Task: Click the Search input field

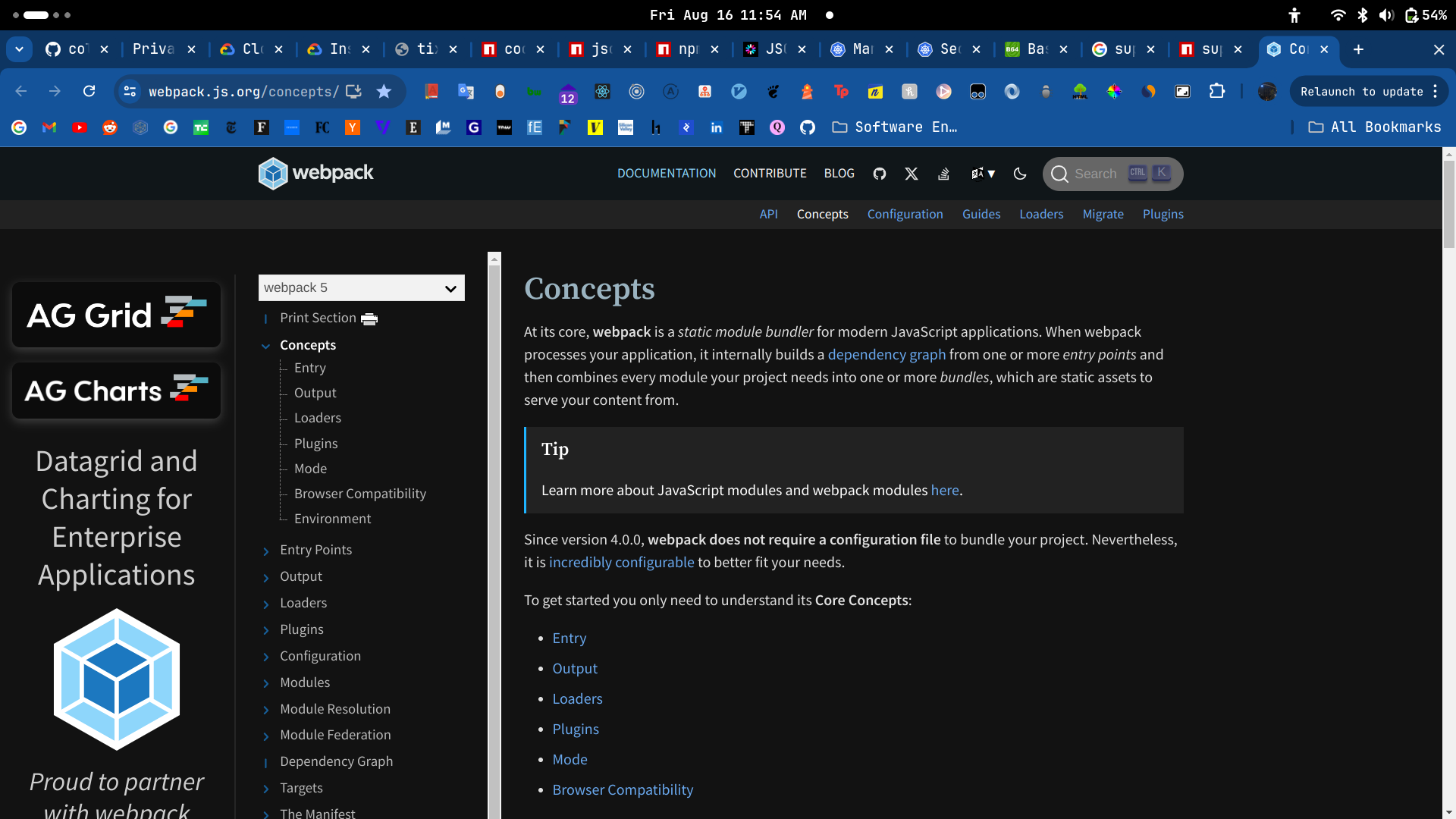Action: pos(1113,173)
